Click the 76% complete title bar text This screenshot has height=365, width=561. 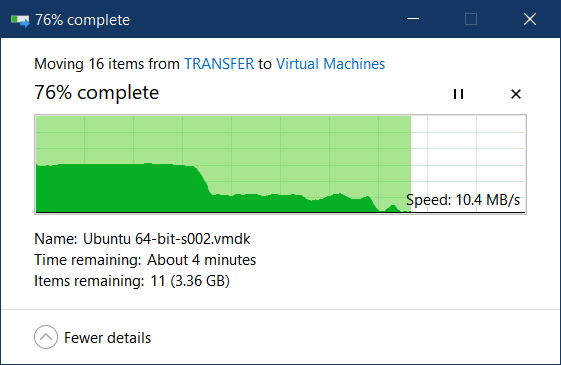(82, 20)
